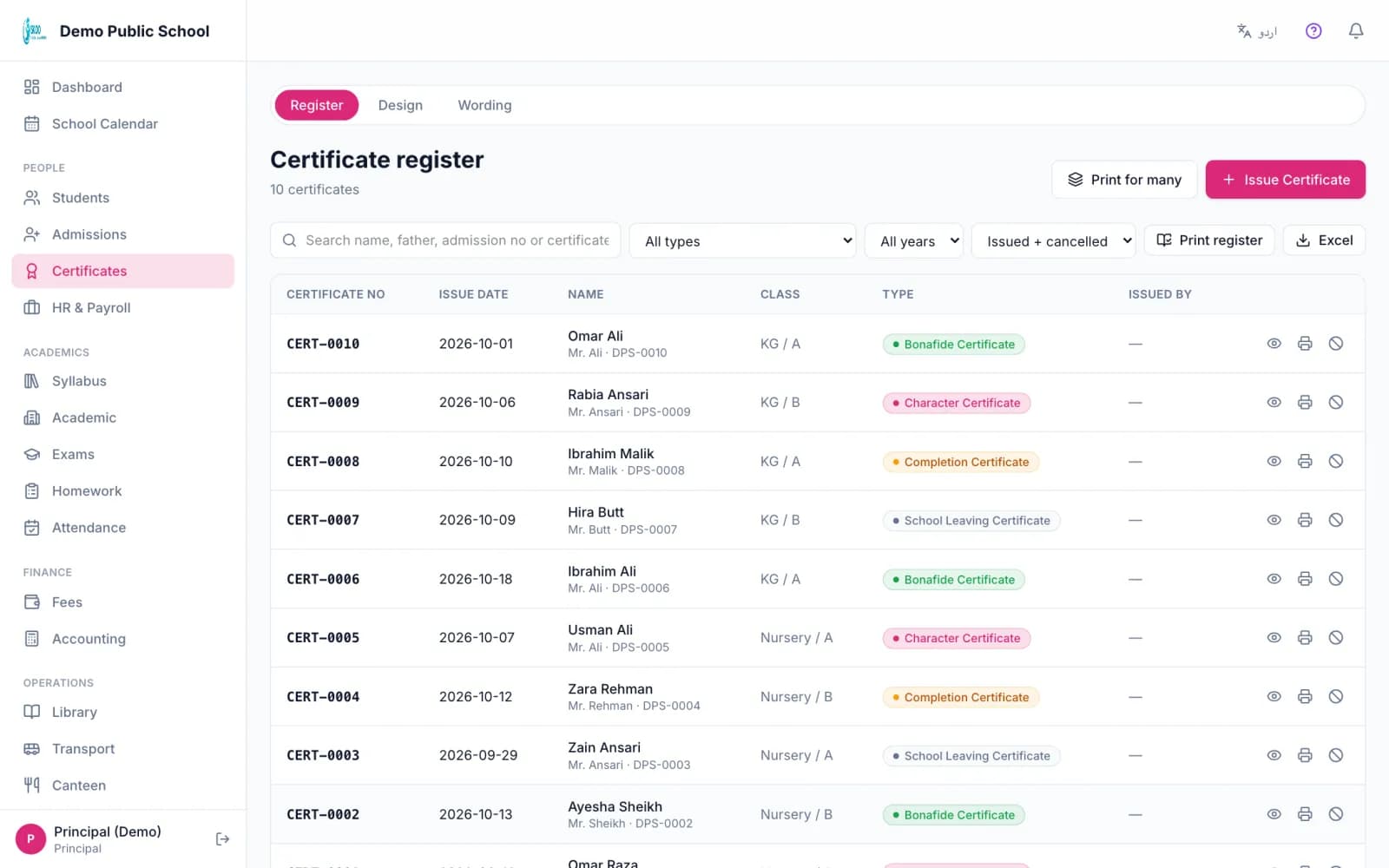
Task: Print certificate CERT-0008 via printer icon
Action: click(x=1305, y=461)
